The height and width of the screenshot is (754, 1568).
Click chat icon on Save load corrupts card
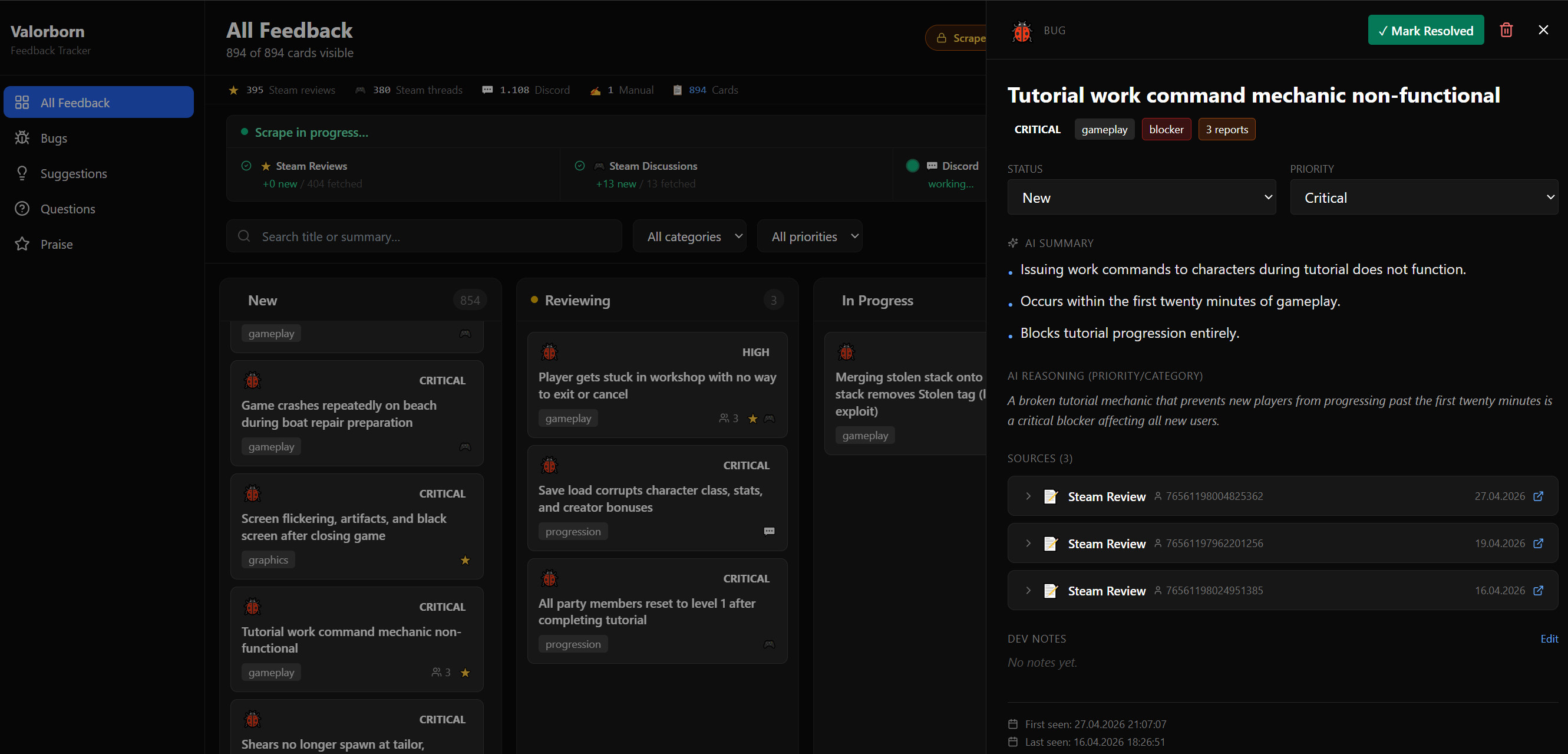point(770,531)
